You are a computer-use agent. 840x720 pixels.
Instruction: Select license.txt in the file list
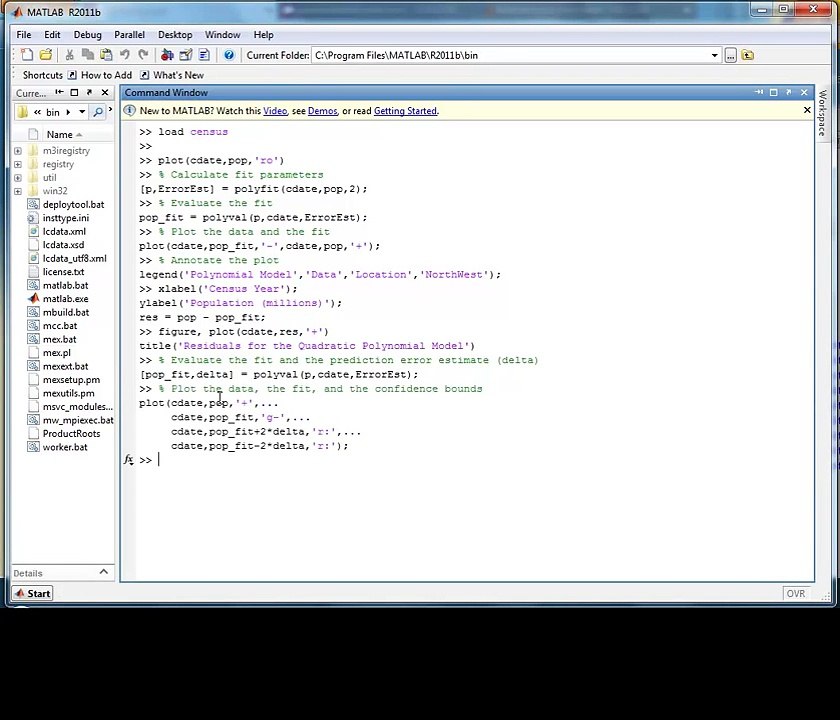[x=63, y=272]
